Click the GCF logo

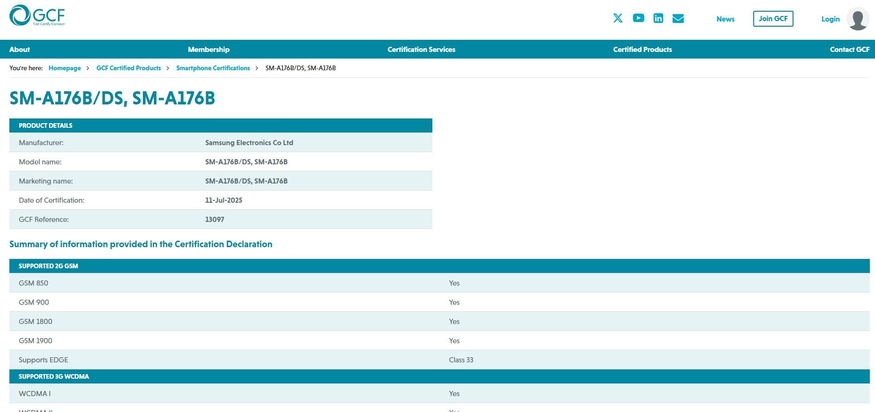click(37, 16)
